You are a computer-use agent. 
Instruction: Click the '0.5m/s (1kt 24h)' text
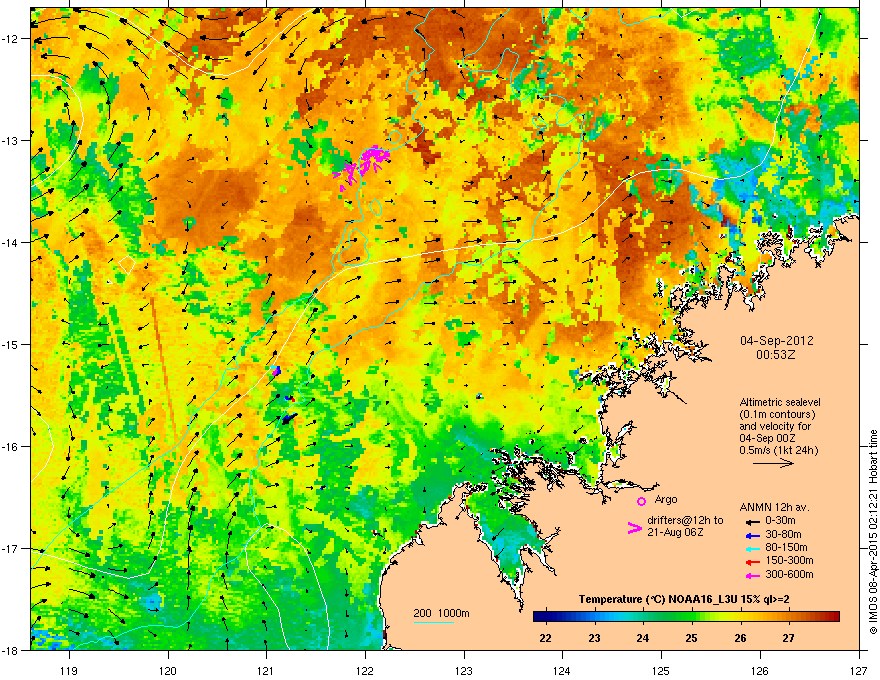point(778,450)
